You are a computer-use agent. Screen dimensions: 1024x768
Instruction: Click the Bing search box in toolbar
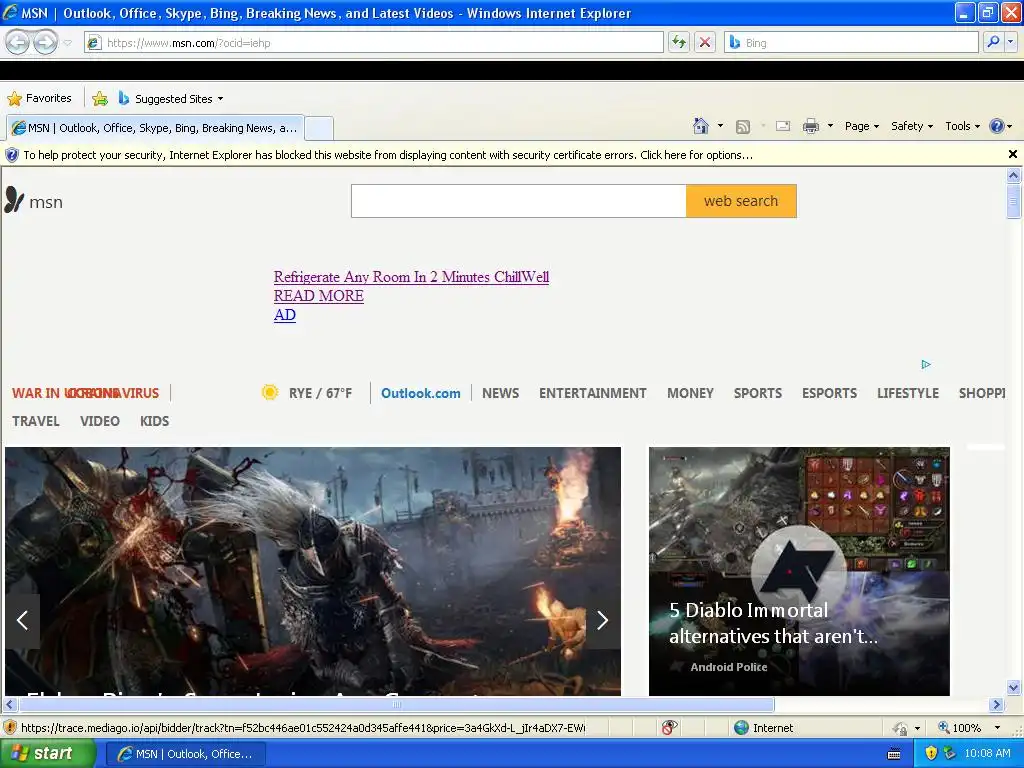click(x=851, y=42)
